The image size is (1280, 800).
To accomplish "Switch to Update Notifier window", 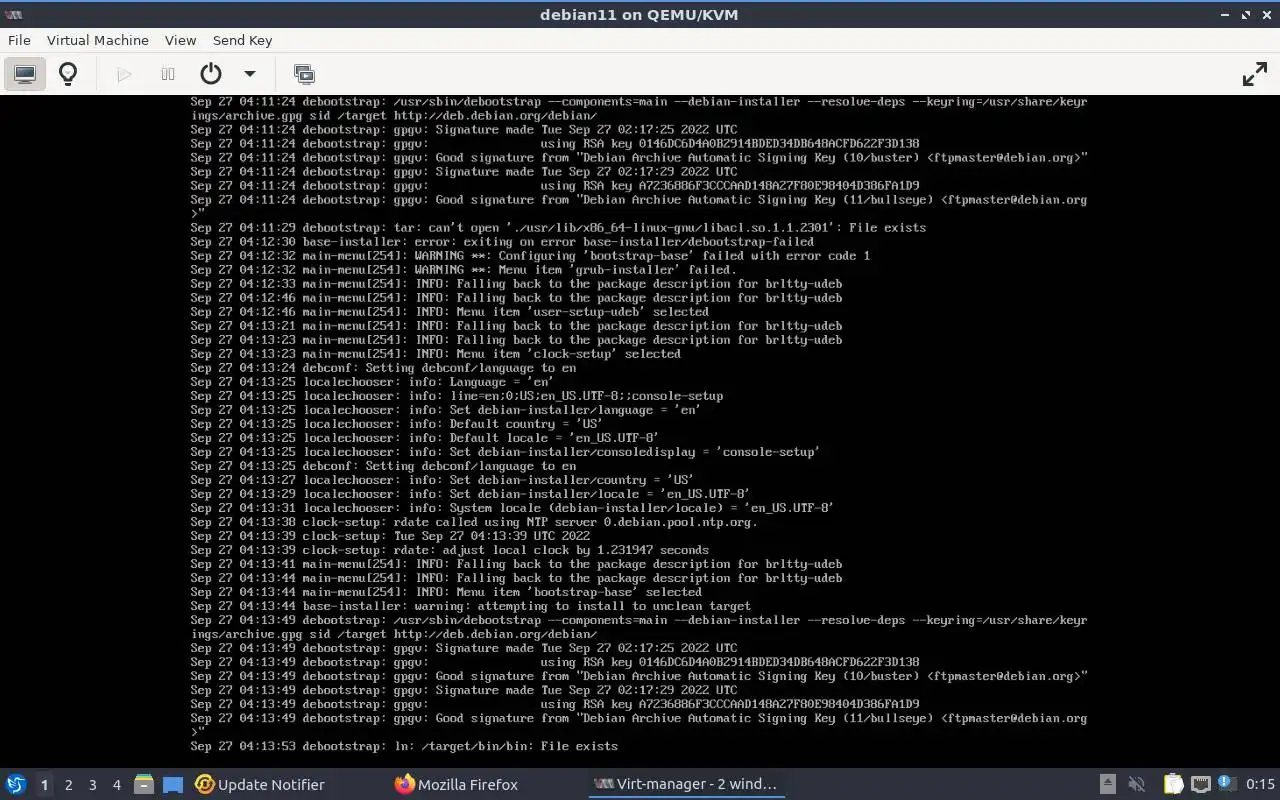I will (x=260, y=784).
